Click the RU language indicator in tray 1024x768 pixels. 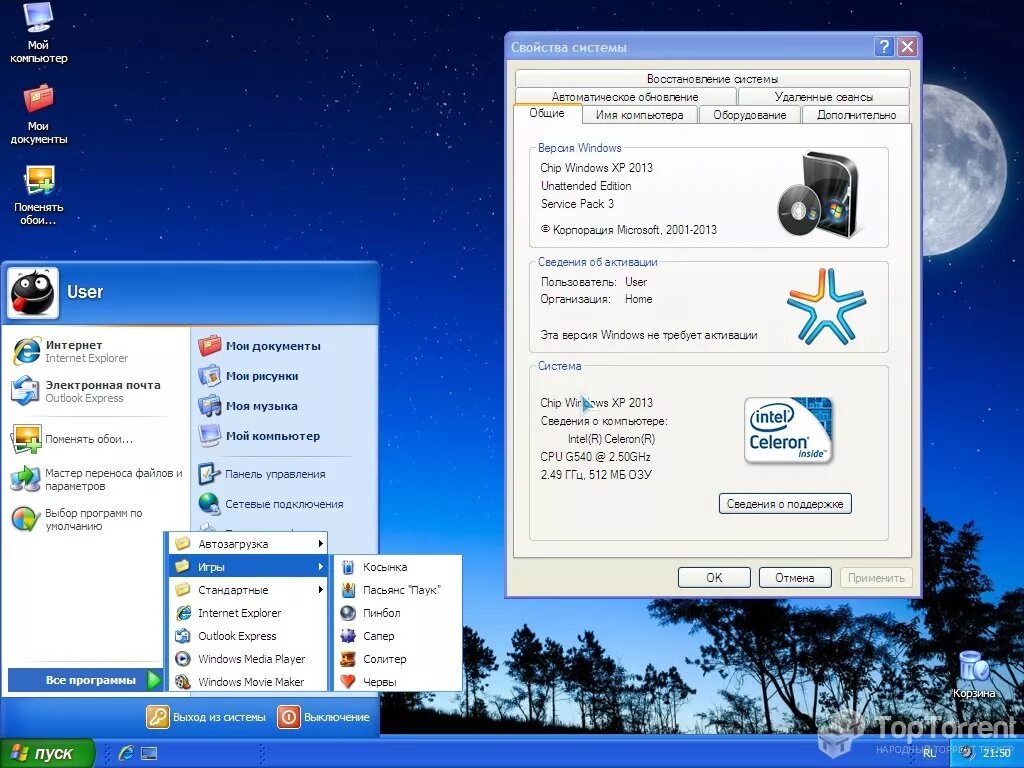(929, 754)
